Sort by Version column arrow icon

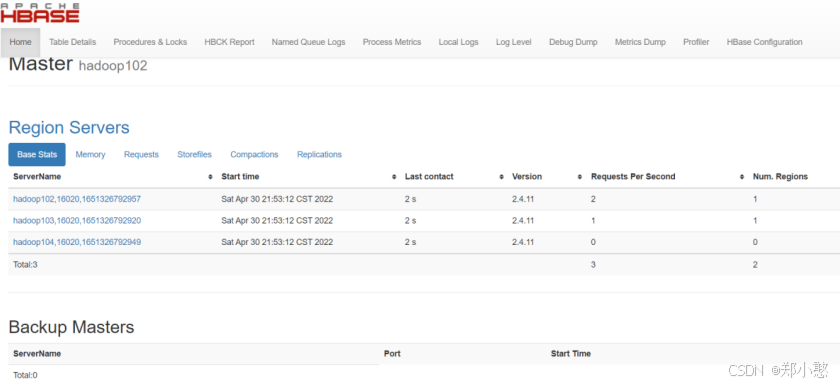[580, 177]
